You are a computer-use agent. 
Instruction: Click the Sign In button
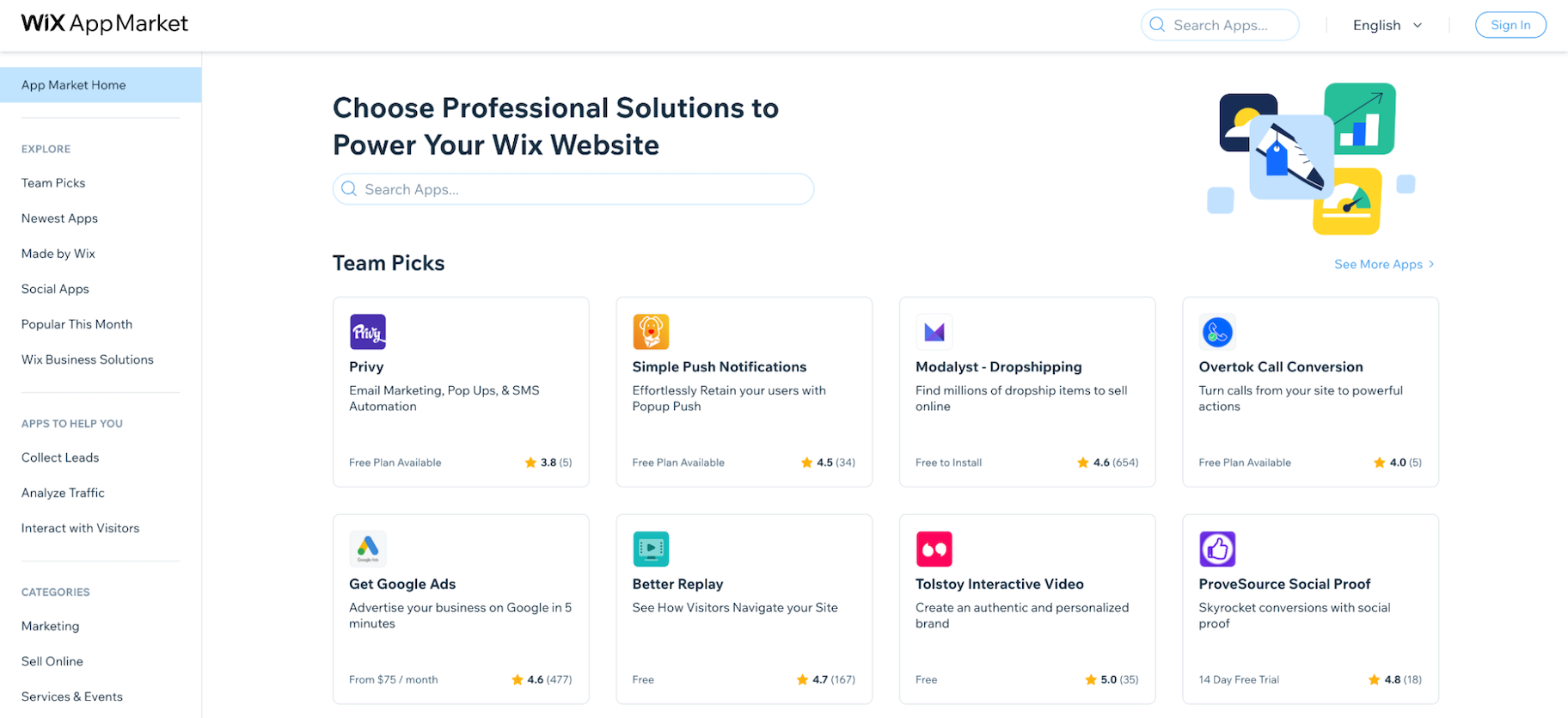[1510, 24]
